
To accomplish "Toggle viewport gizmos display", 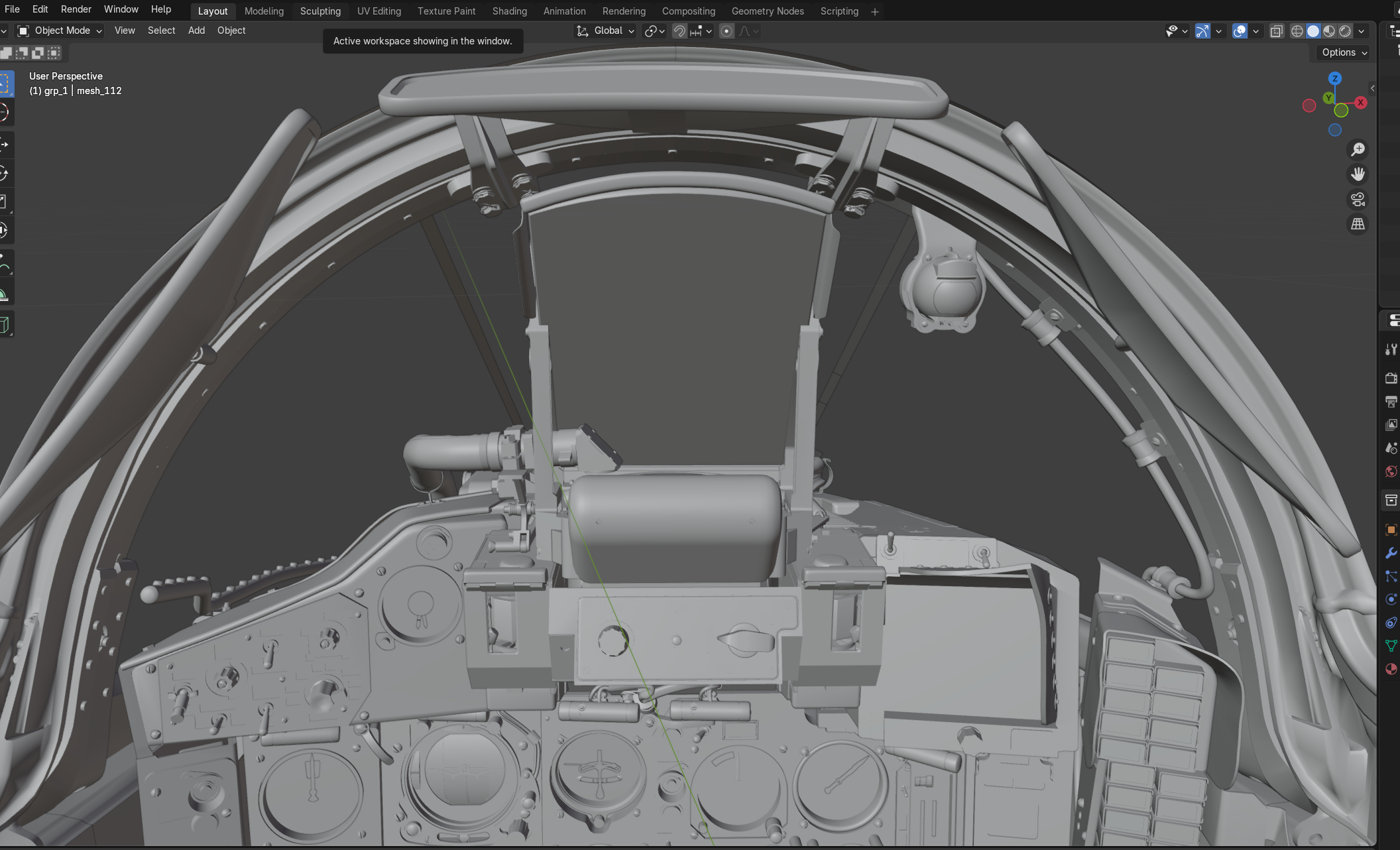I will pos(1202,31).
